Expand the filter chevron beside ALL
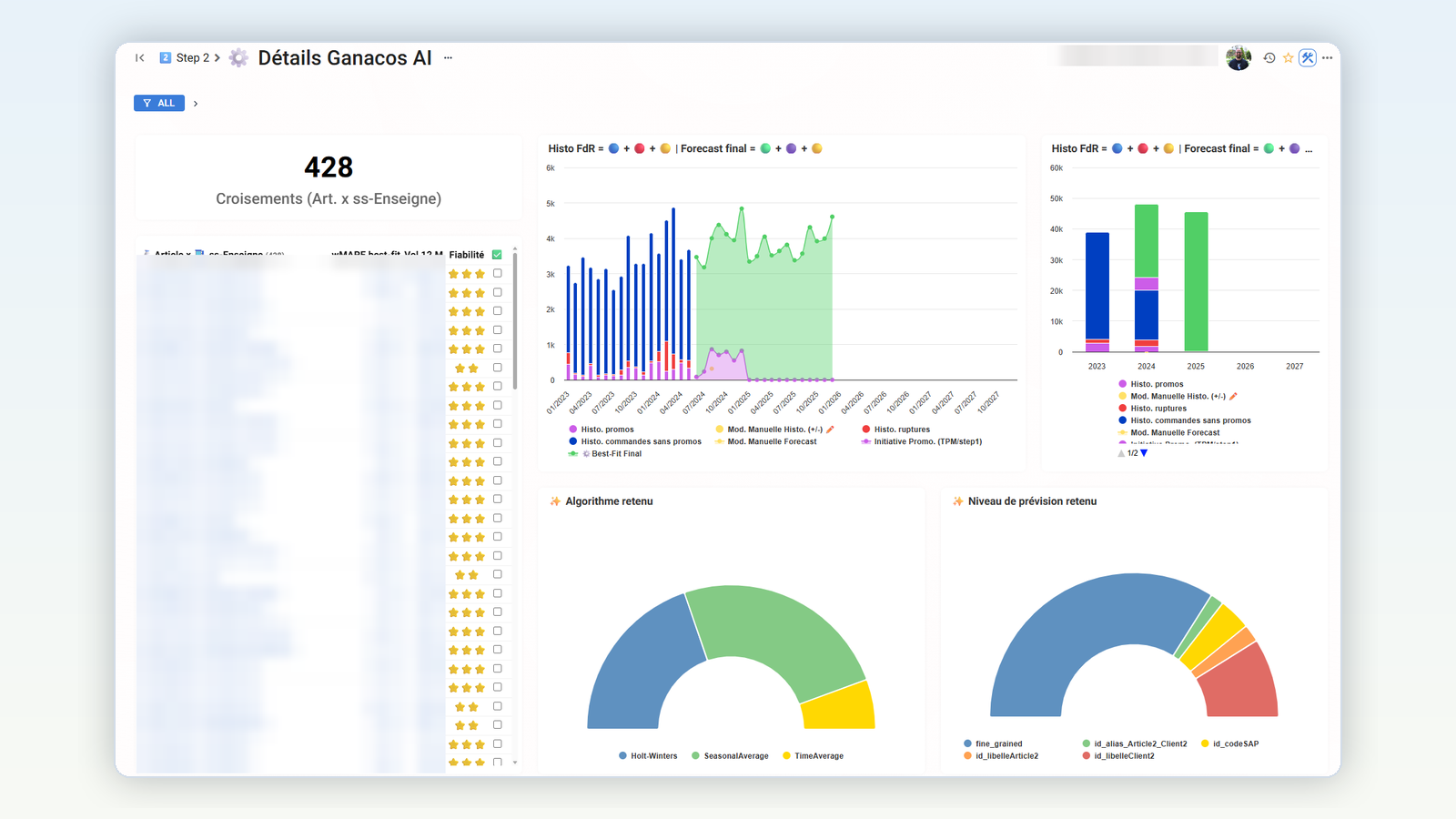The image size is (1456, 819). (196, 104)
